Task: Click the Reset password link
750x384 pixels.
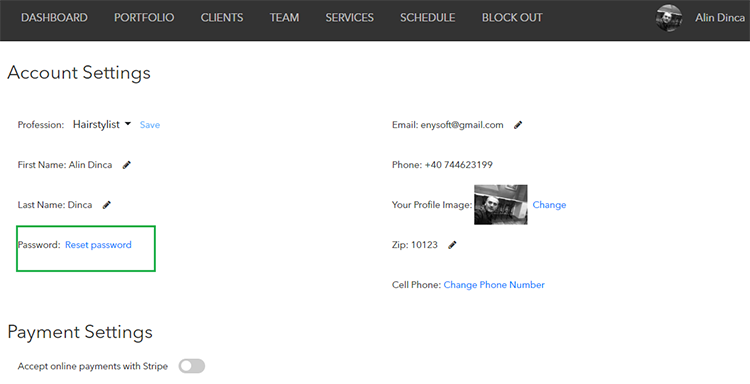Action: tap(98, 245)
